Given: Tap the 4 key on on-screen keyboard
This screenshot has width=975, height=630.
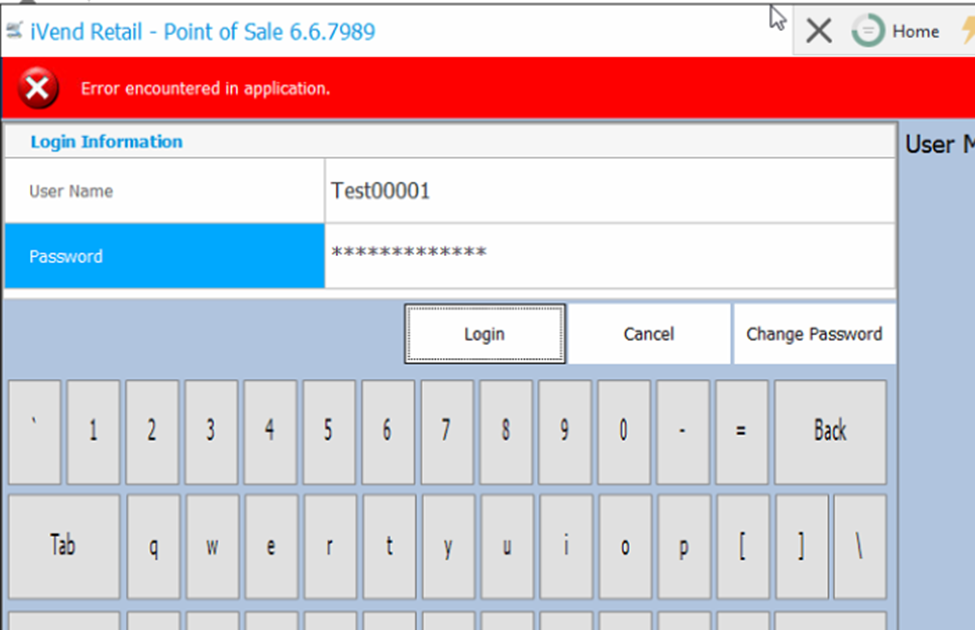Looking at the screenshot, I should 270,432.
